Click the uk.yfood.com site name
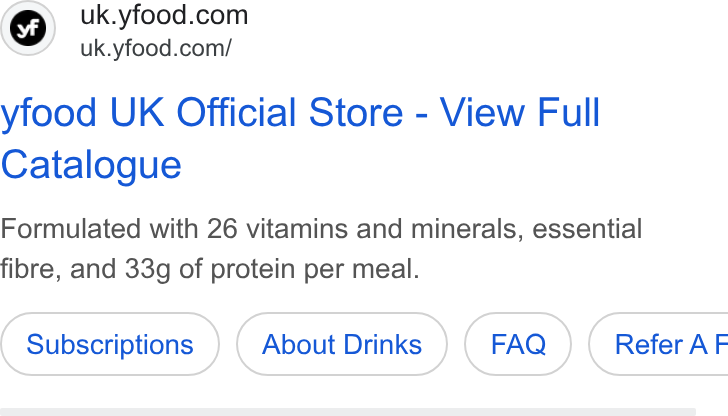This screenshot has width=728, height=416. tap(164, 15)
